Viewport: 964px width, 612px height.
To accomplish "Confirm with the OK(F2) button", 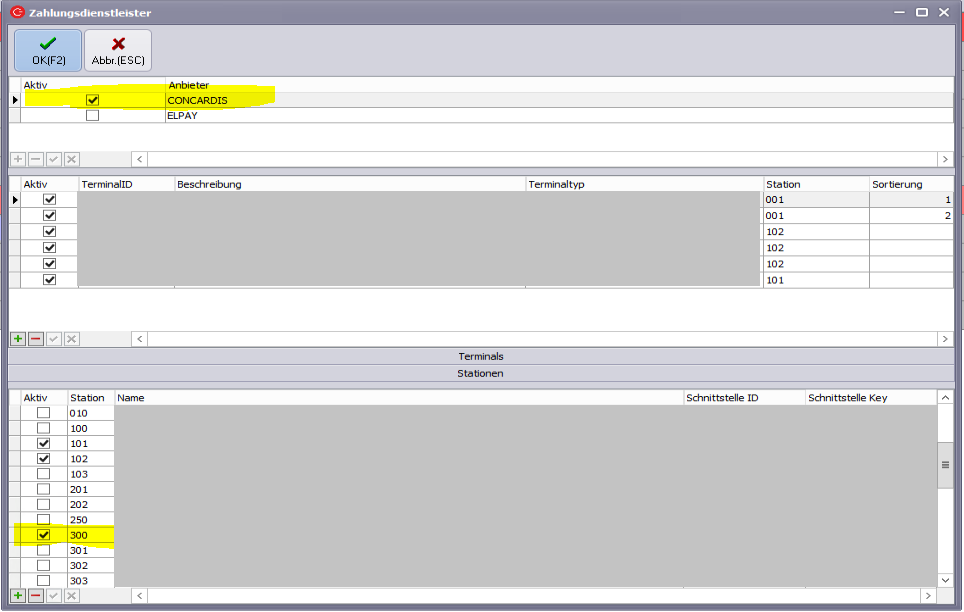I will point(48,50).
